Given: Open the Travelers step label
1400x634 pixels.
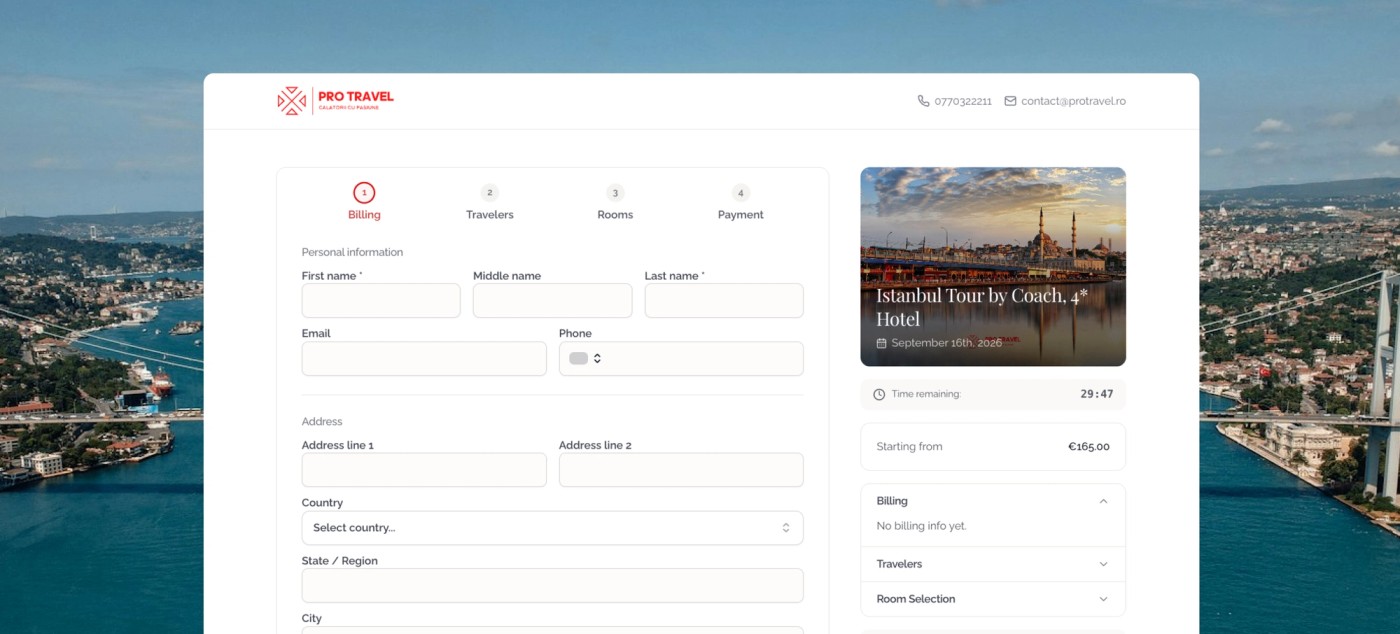Looking at the screenshot, I should click(x=489, y=215).
